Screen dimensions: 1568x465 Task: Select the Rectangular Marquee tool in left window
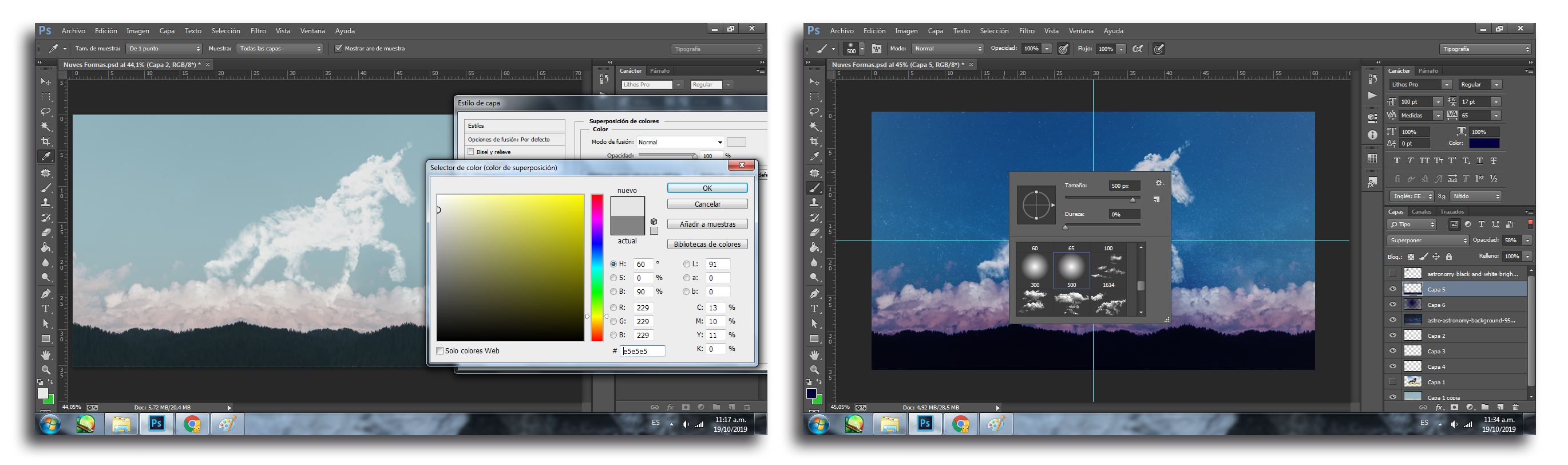click(x=46, y=97)
